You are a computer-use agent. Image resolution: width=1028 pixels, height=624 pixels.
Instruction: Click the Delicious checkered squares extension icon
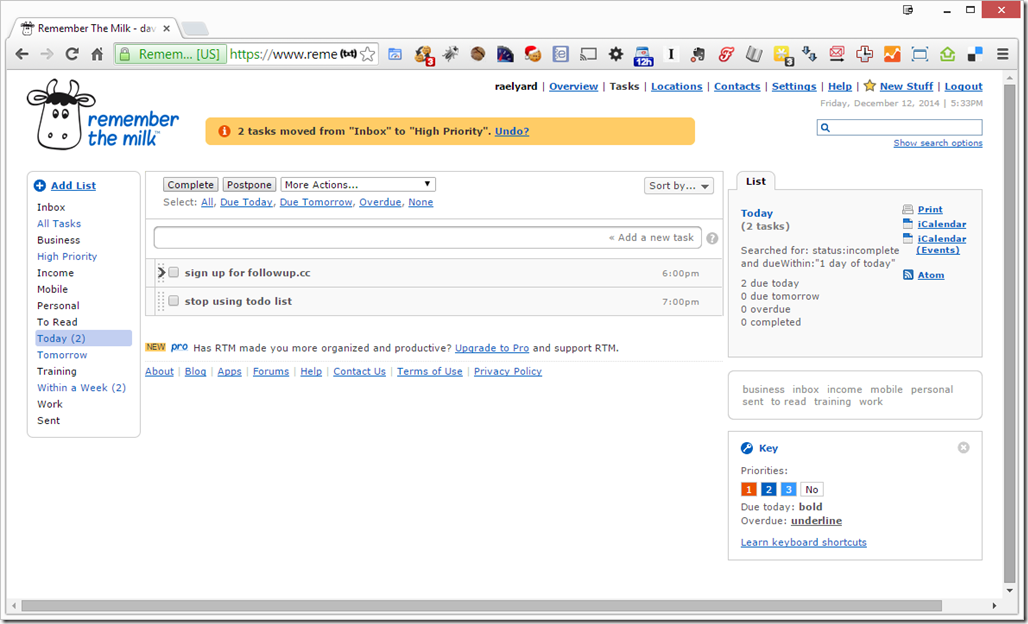pyautogui.click(x=975, y=54)
